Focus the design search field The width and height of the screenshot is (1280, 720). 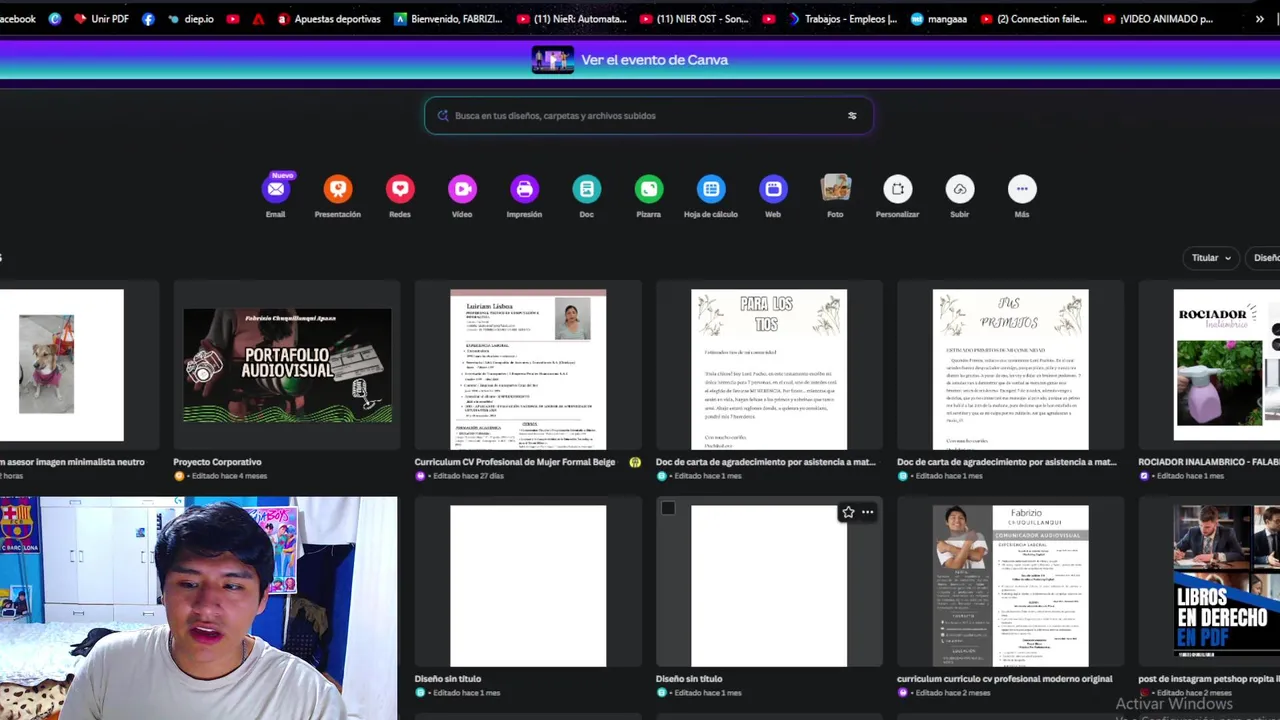[x=648, y=116]
